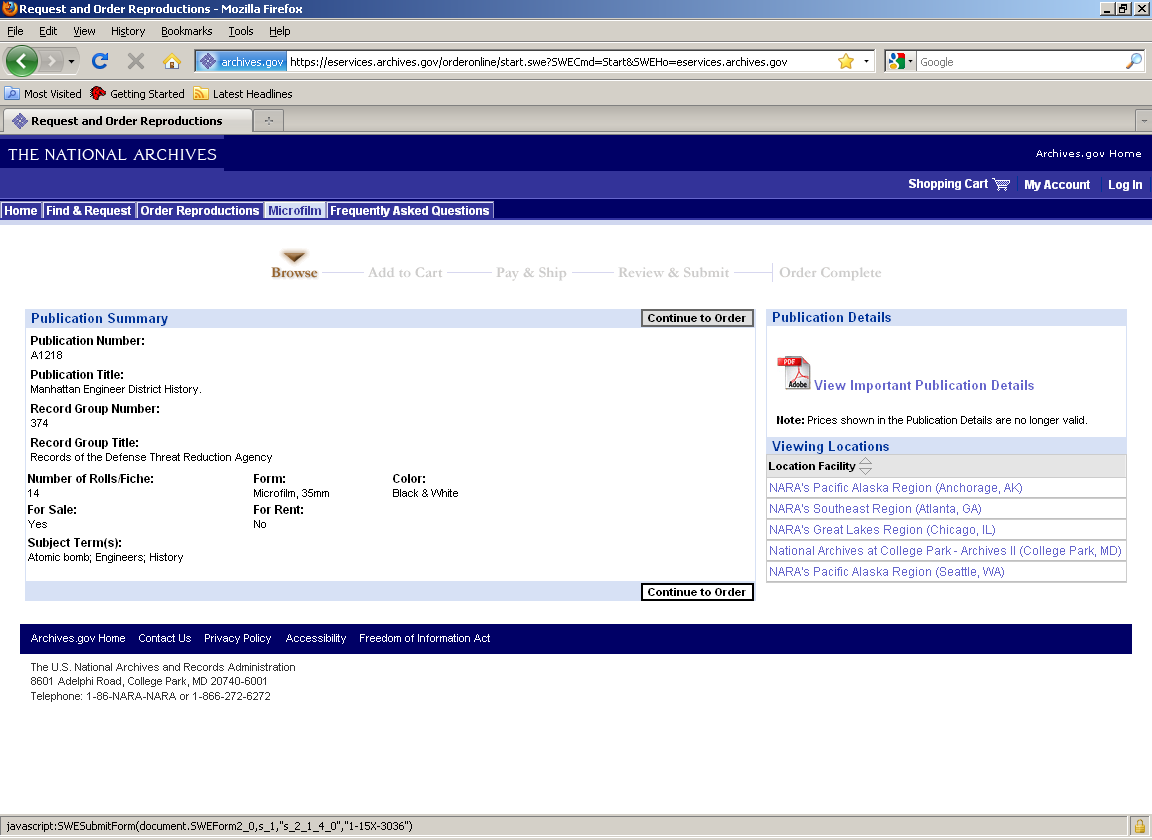Open NARA's Pacific Alaska Region (Anchorage, AK)
This screenshot has width=1152, height=840.
[x=895, y=487]
